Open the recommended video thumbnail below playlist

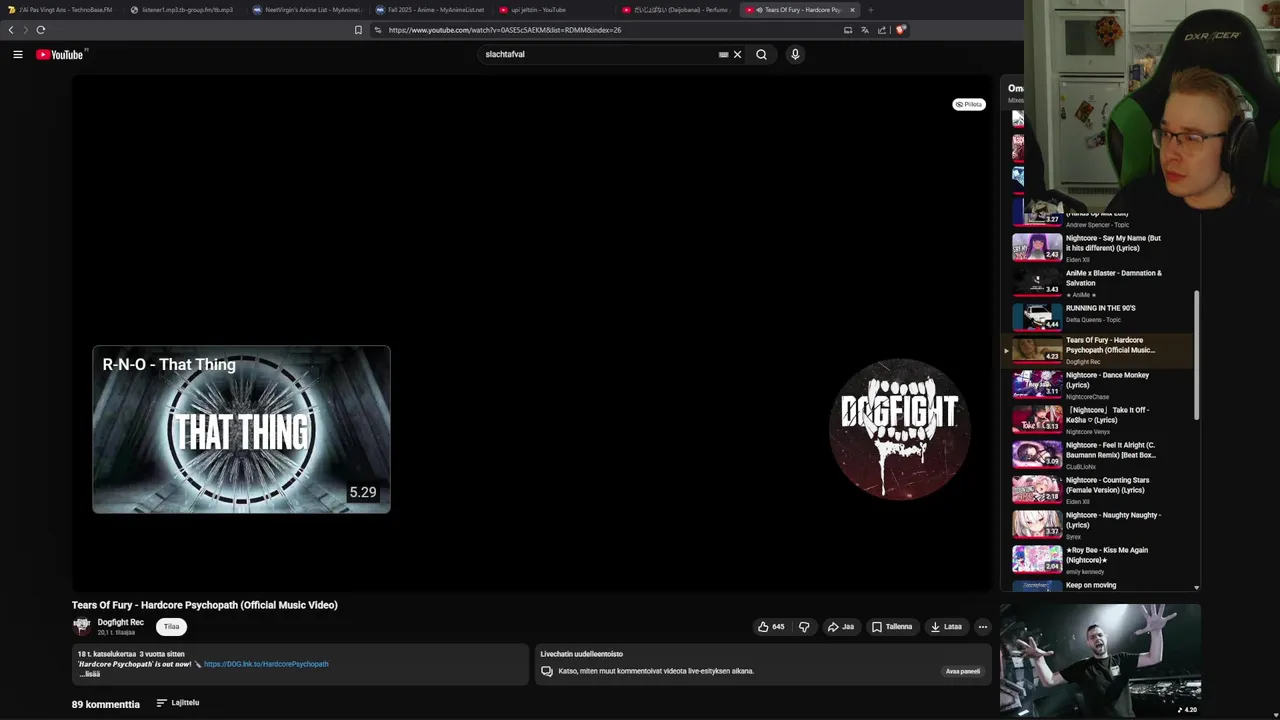click(1100, 660)
